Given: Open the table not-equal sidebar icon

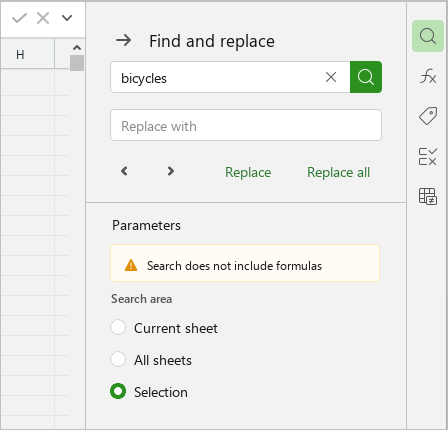Looking at the screenshot, I should (428, 196).
